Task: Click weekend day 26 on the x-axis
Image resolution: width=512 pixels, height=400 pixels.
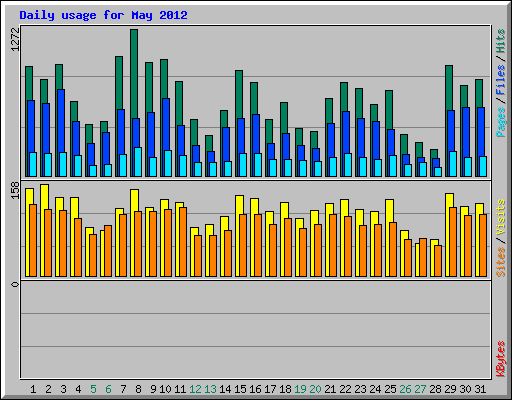Action: (x=405, y=389)
